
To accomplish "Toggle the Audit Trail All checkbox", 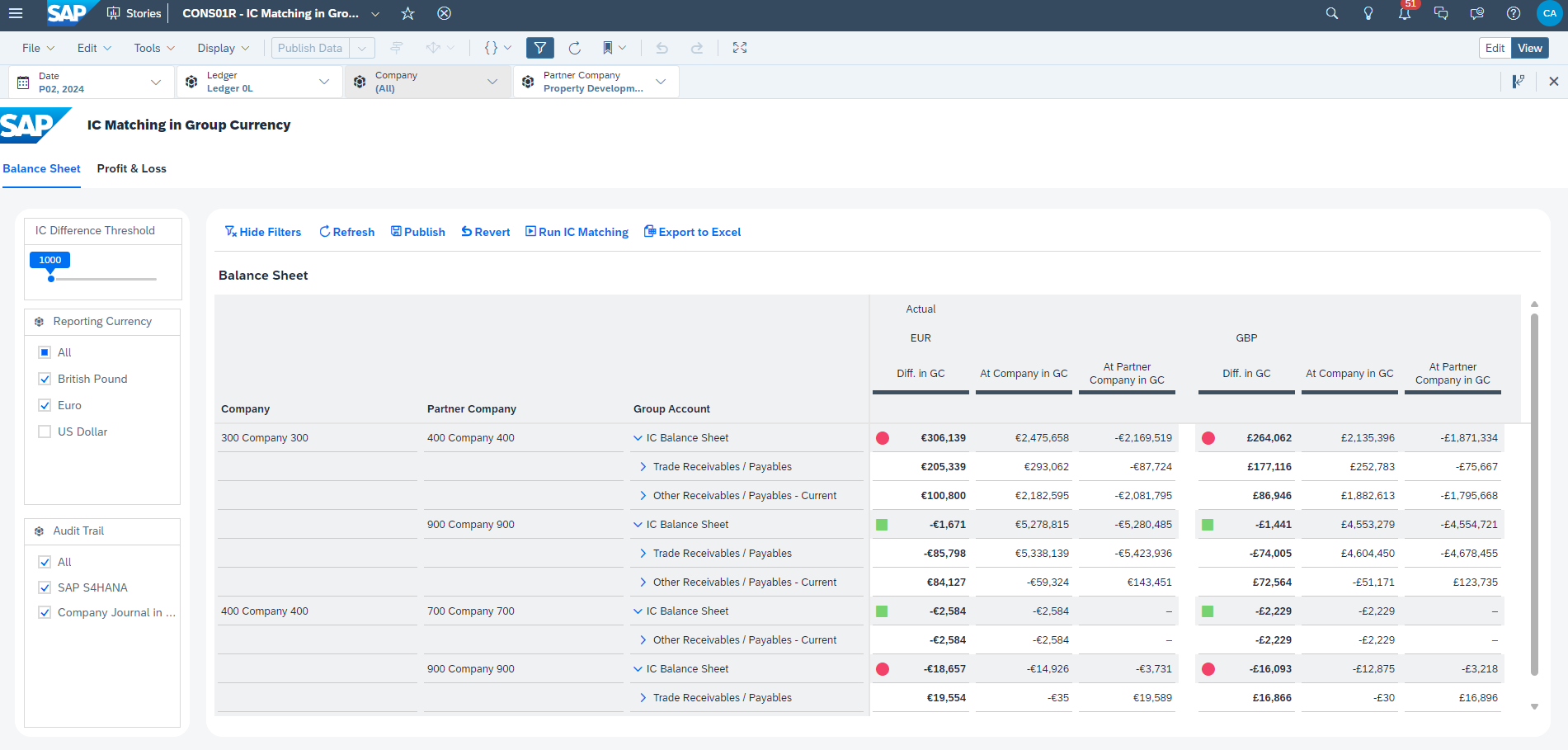I will (x=45, y=562).
